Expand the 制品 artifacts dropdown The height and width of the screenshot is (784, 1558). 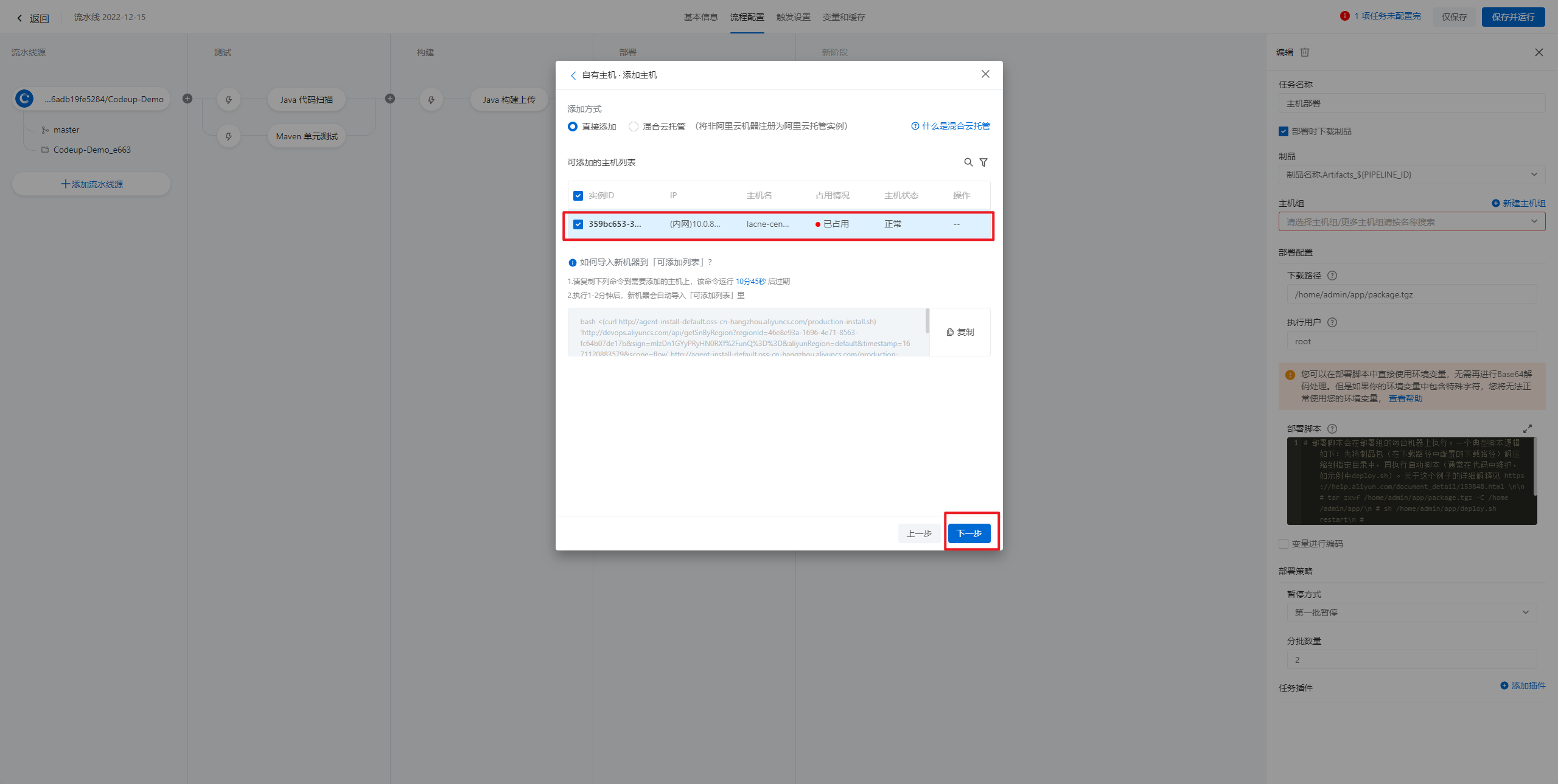pos(1411,175)
